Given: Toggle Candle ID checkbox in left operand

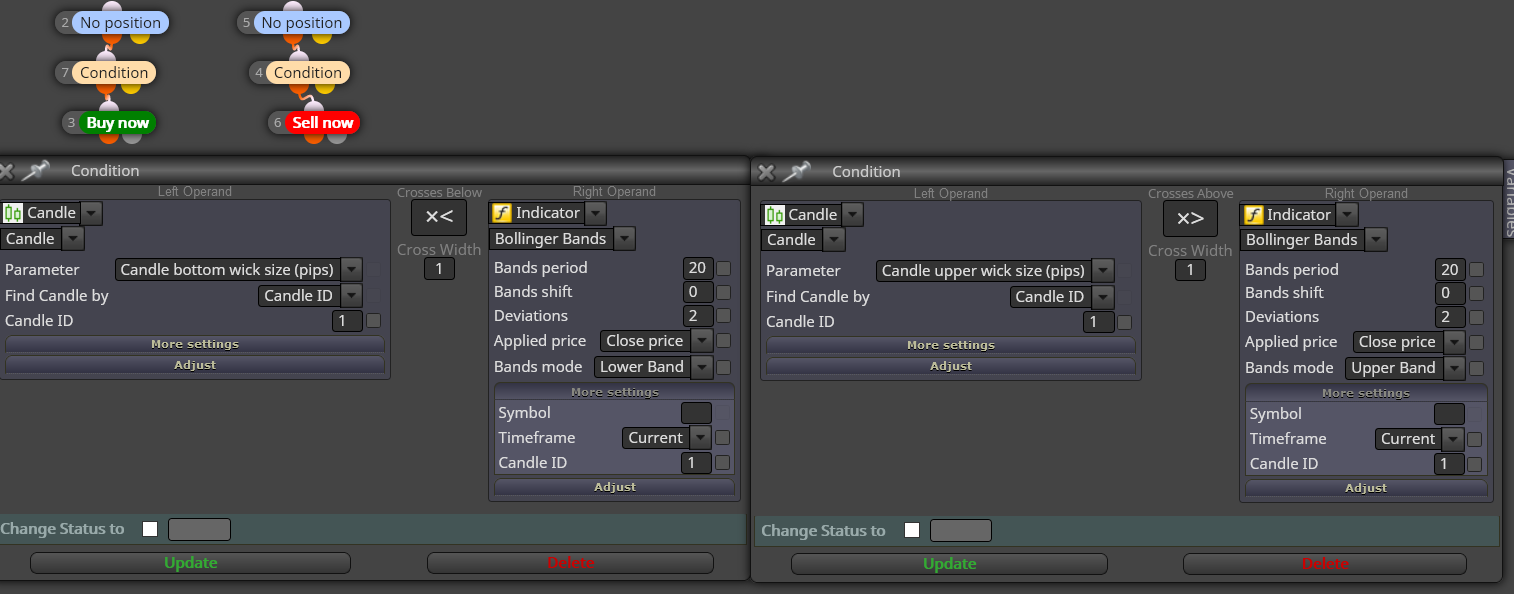Looking at the screenshot, I should (x=374, y=321).
